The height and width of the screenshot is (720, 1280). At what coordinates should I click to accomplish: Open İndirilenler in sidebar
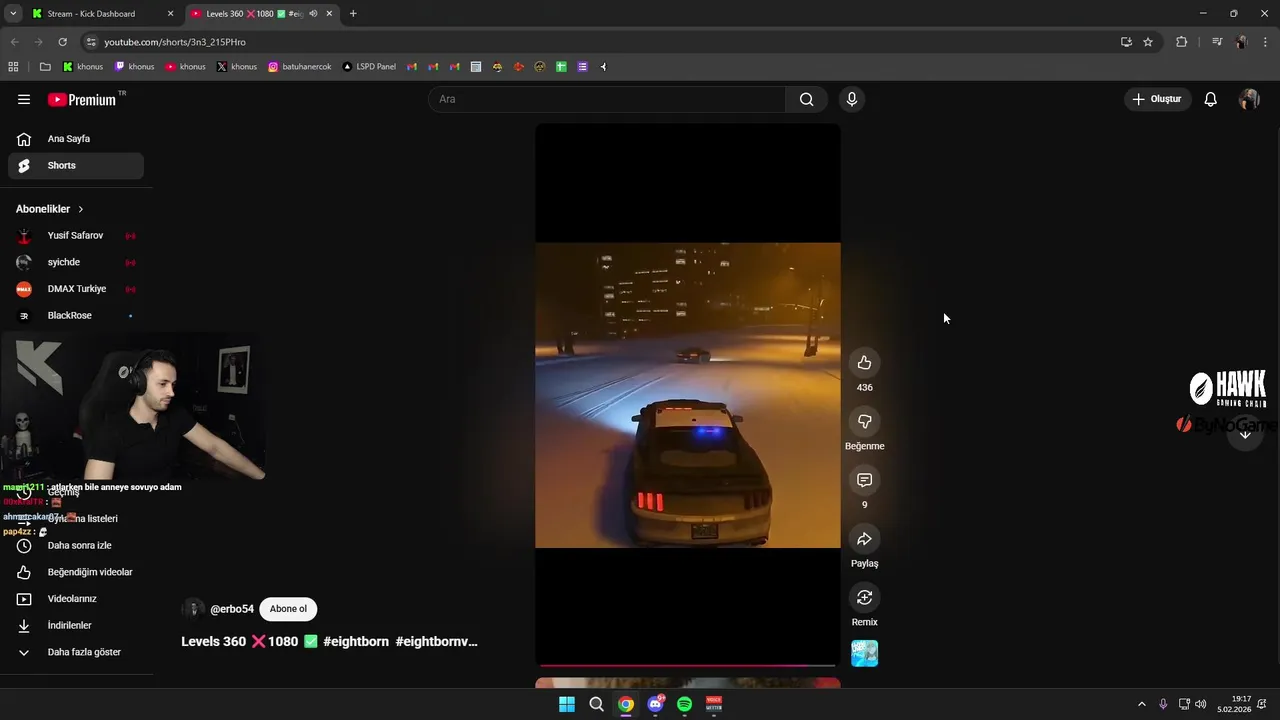click(x=76, y=626)
